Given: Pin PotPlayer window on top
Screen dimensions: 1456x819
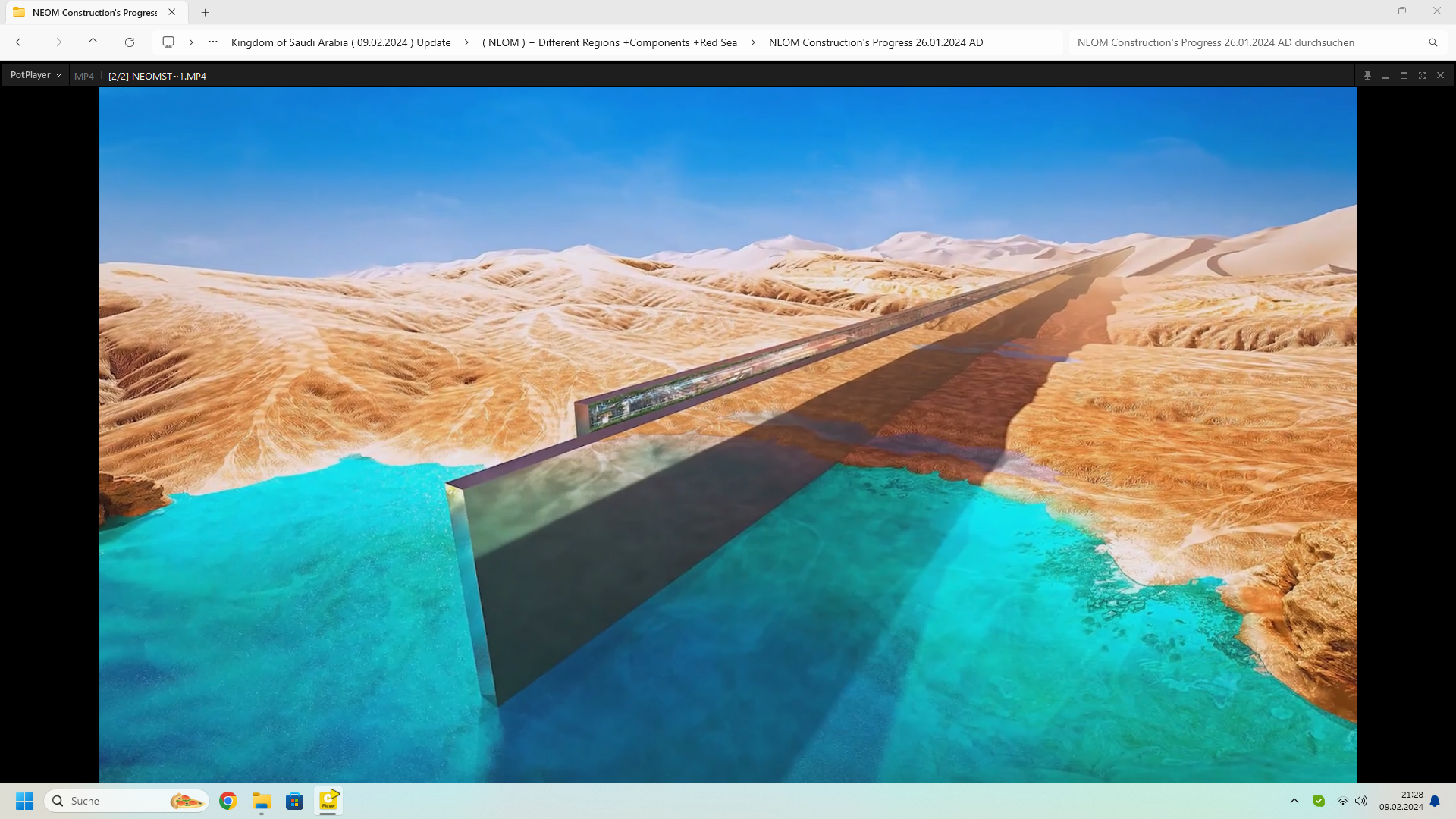Looking at the screenshot, I should [1367, 76].
